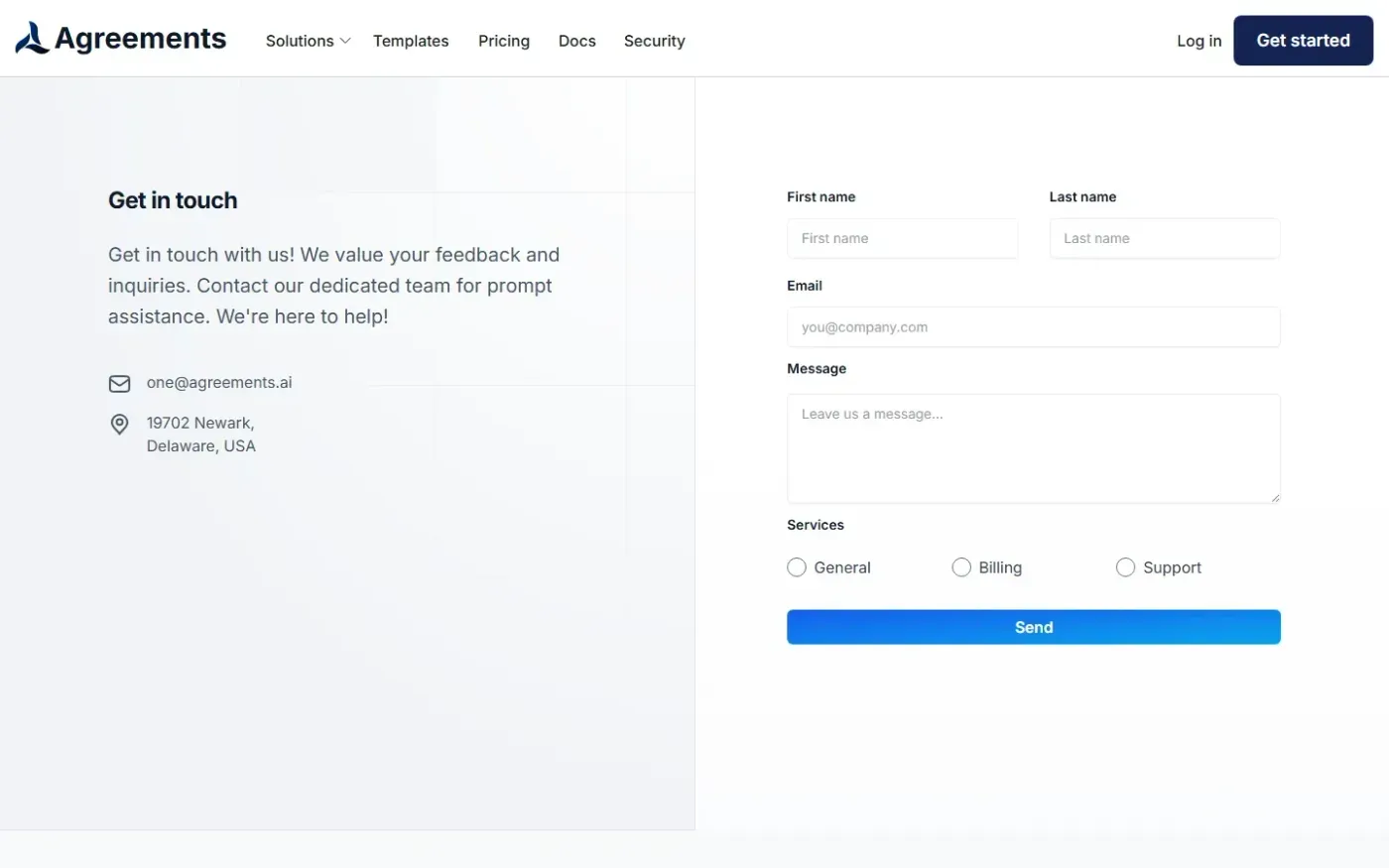Go to the Pricing page
The width and height of the screenshot is (1389, 868).
(x=504, y=41)
